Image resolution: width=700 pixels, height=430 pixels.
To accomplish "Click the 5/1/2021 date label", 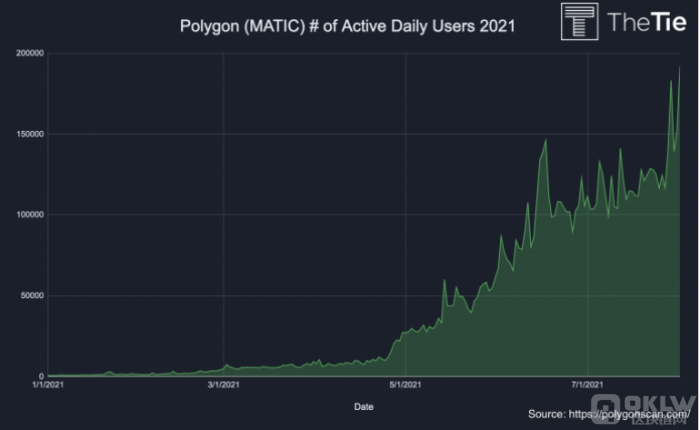I will pos(405,385).
